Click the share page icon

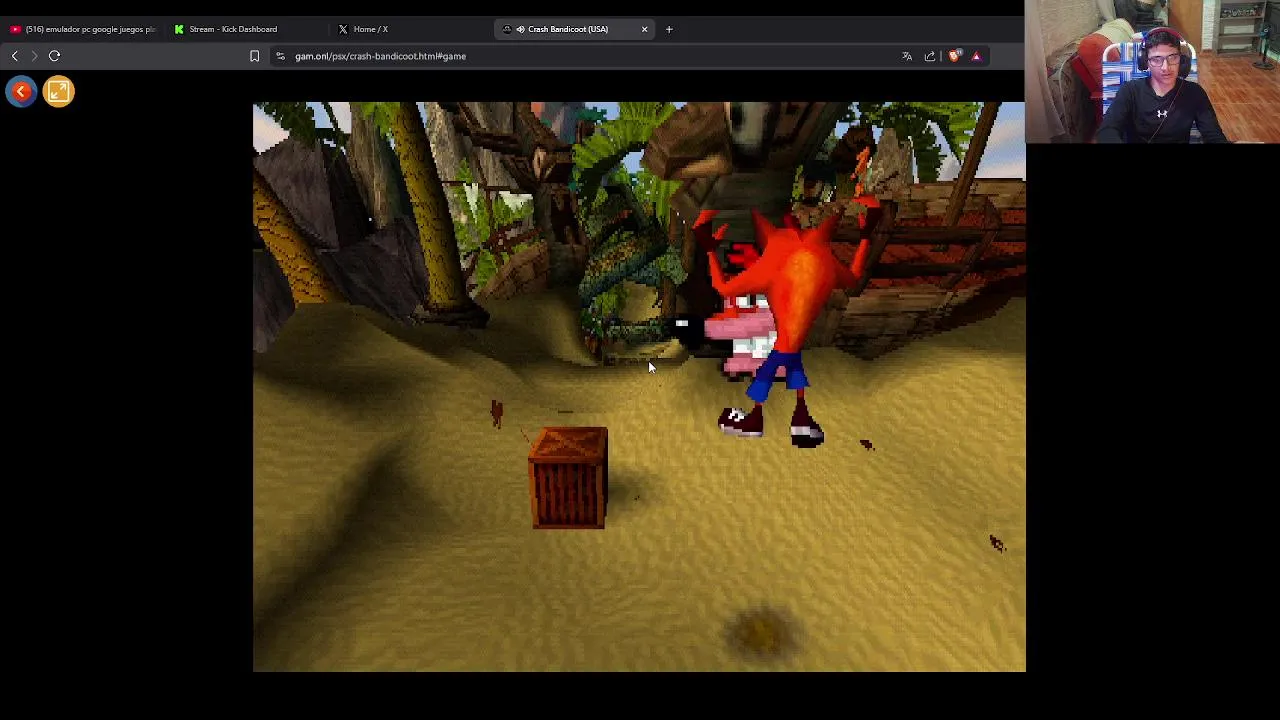coord(930,56)
